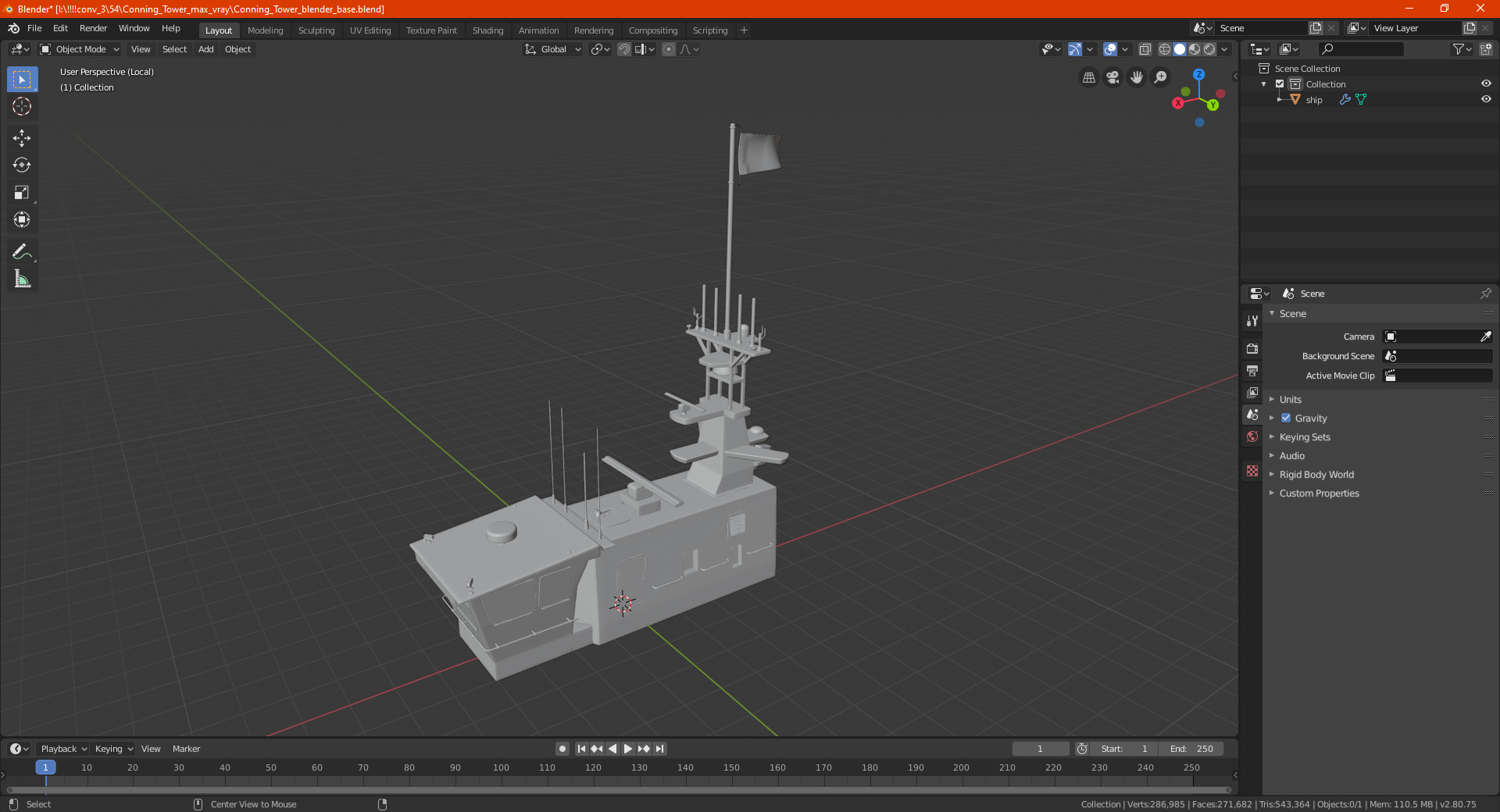Switch to the UV Editing workspace tab

[370, 30]
